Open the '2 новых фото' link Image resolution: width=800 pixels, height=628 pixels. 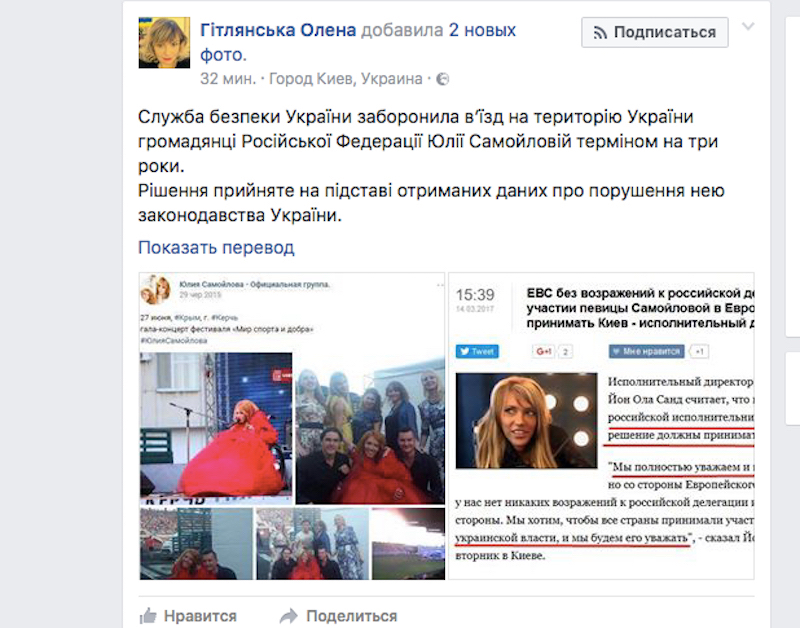tap(358, 42)
